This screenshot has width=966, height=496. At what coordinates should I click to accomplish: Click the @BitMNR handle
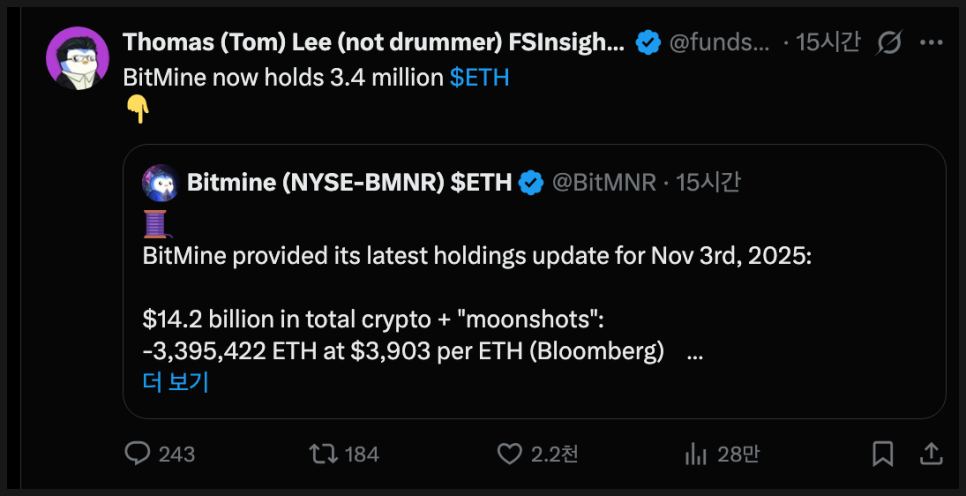click(x=604, y=182)
